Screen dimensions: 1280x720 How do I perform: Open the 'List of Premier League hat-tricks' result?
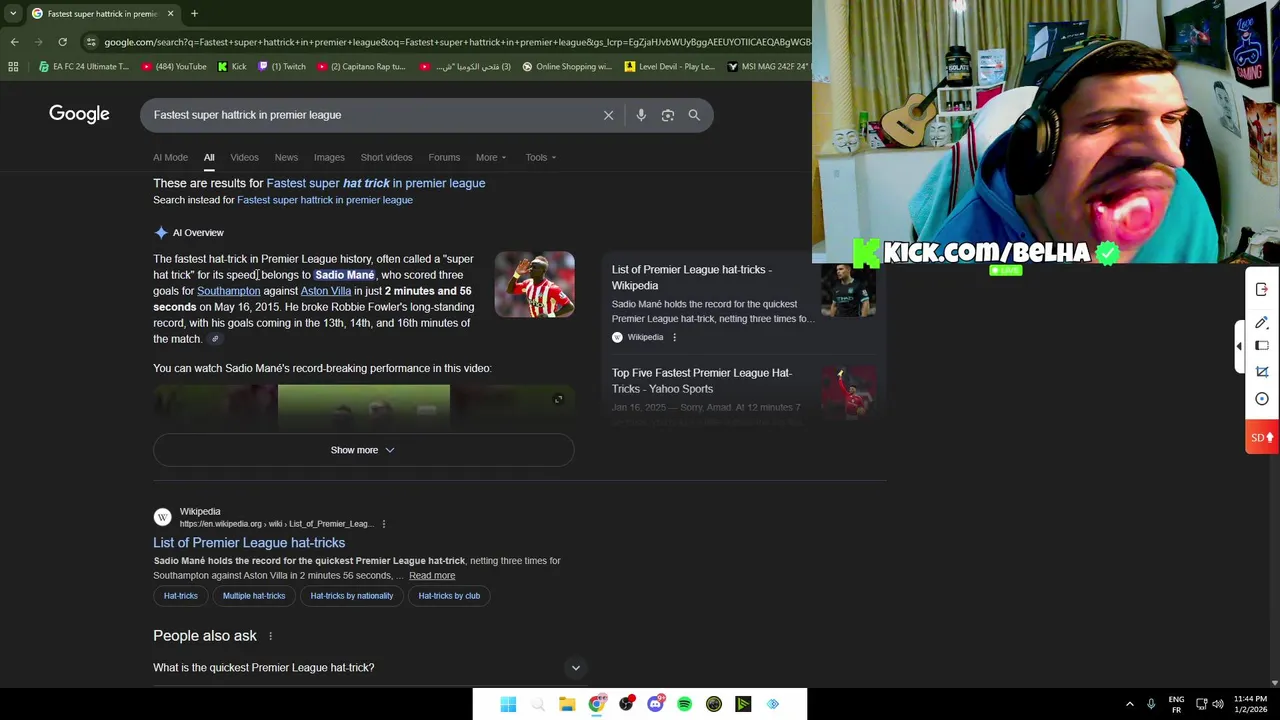(x=249, y=543)
